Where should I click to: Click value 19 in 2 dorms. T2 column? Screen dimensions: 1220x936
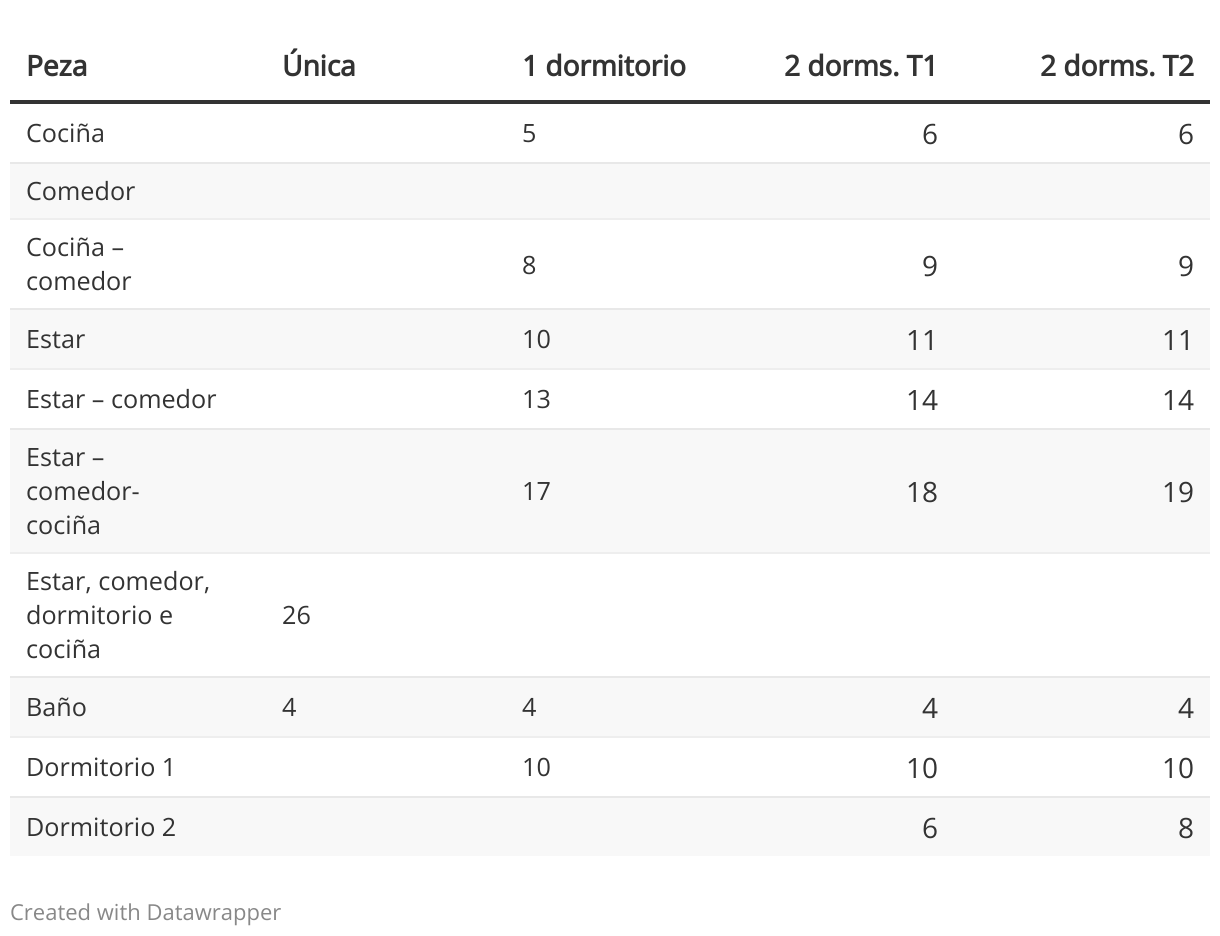[1178, 492]
